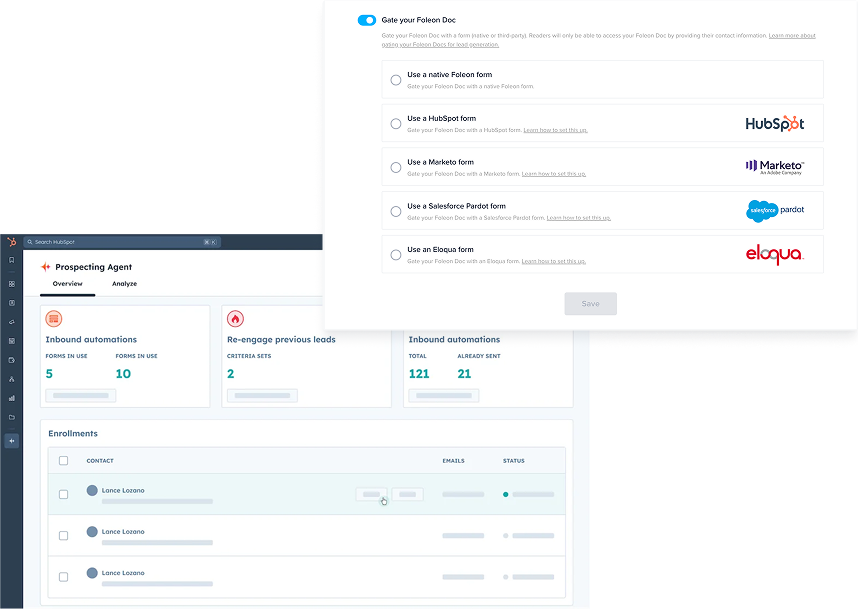Open setup link under Use a Salesforce Pardot form

click(x=578, y=218)
